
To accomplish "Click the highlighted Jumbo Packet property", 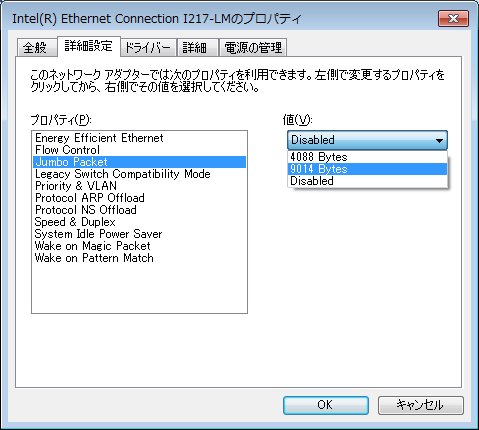I will 139,162.
